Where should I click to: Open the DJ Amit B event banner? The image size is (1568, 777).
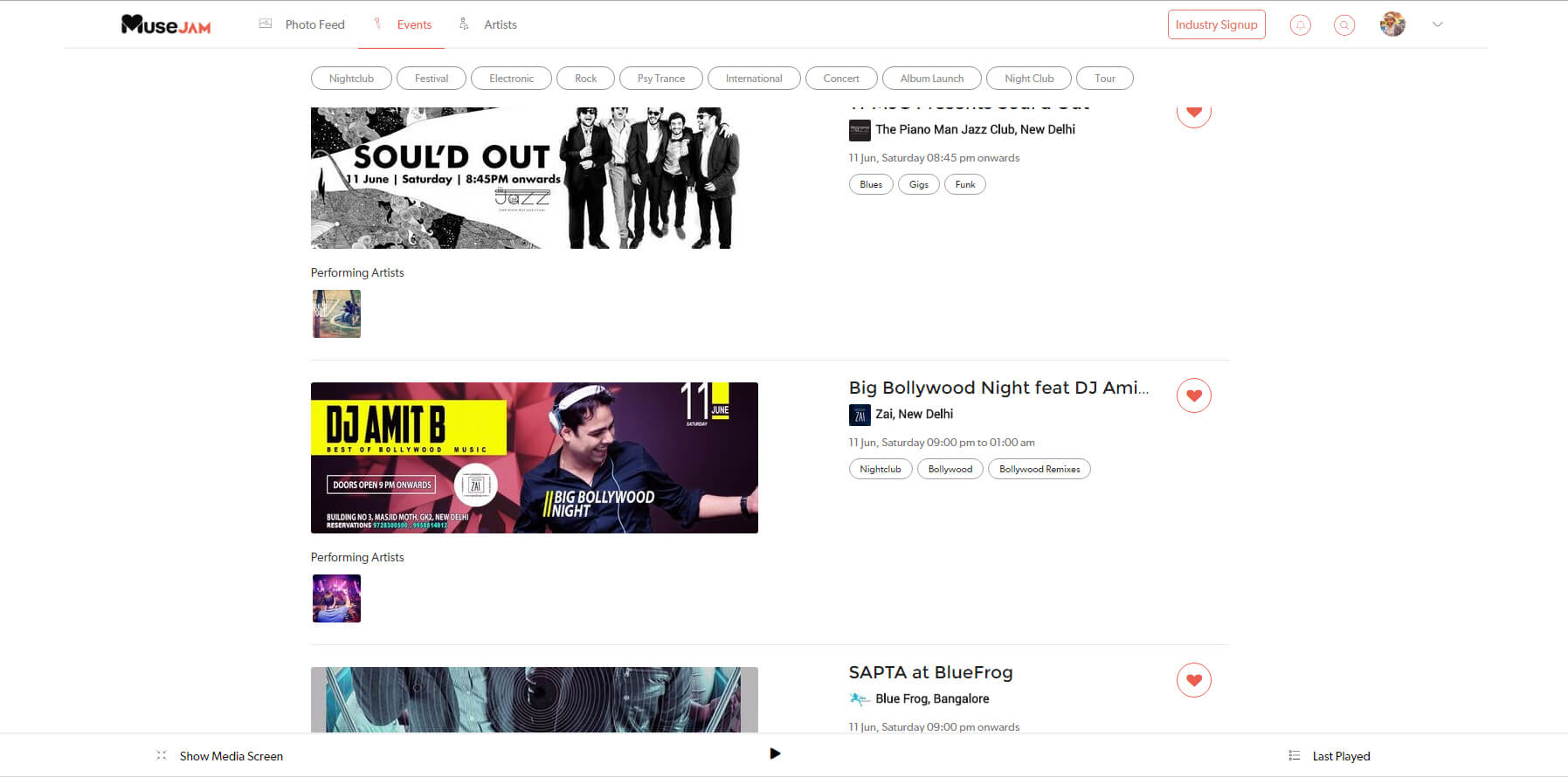[x=534, y=457]
